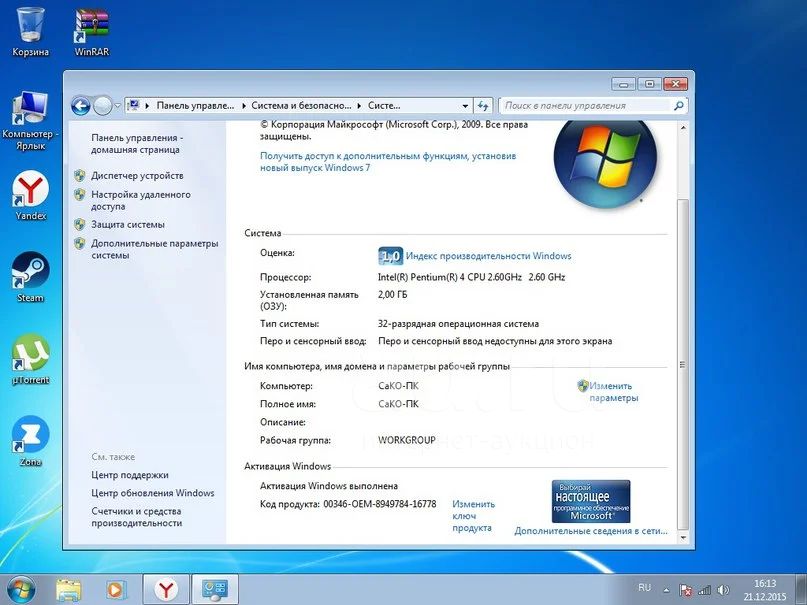This screenshot has width=807, height=605.
Task: Open Панель управления - домашняя страница
Action: pyautogui.click(x=137, y=144)
